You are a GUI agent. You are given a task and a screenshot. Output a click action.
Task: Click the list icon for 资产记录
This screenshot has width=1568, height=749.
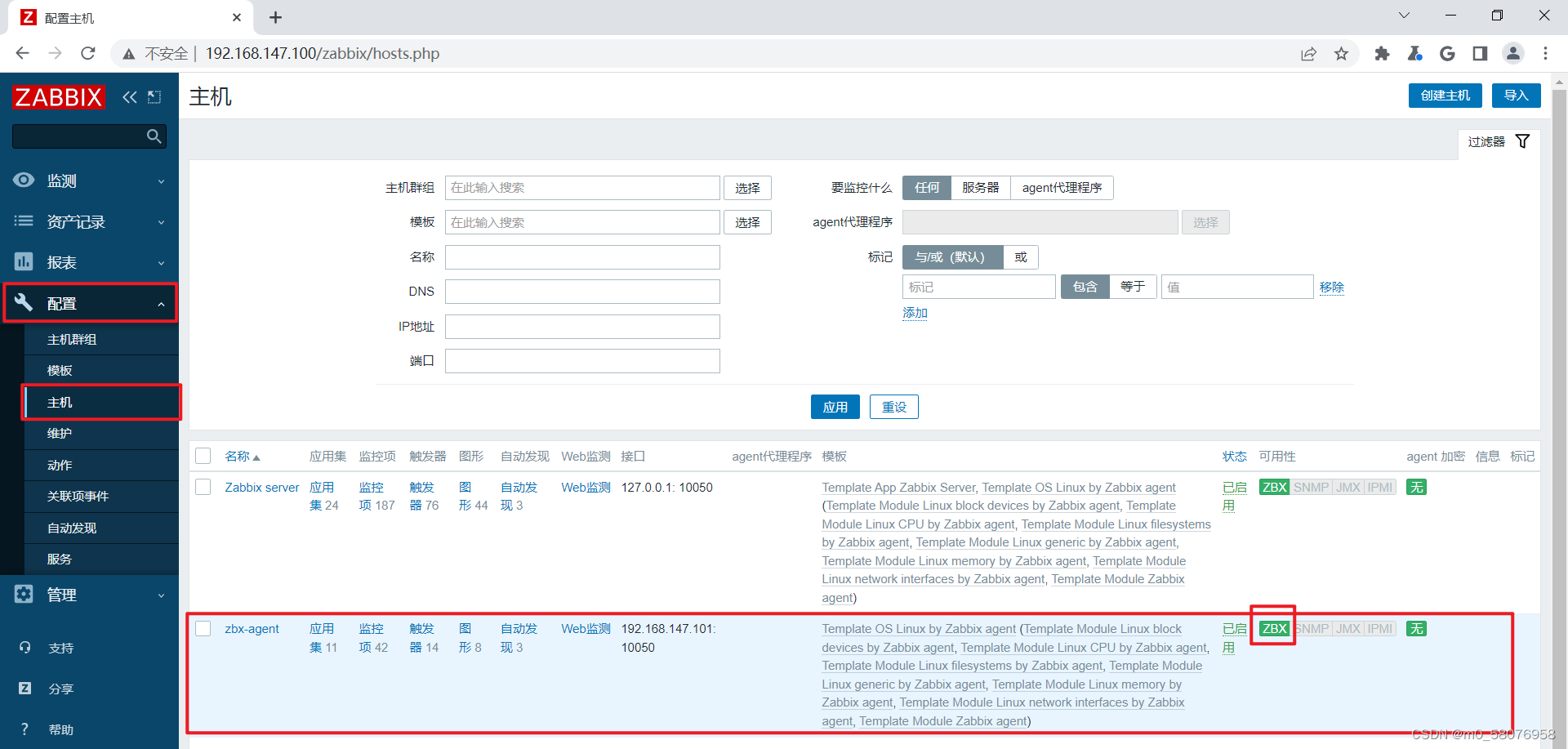[24, 221]
